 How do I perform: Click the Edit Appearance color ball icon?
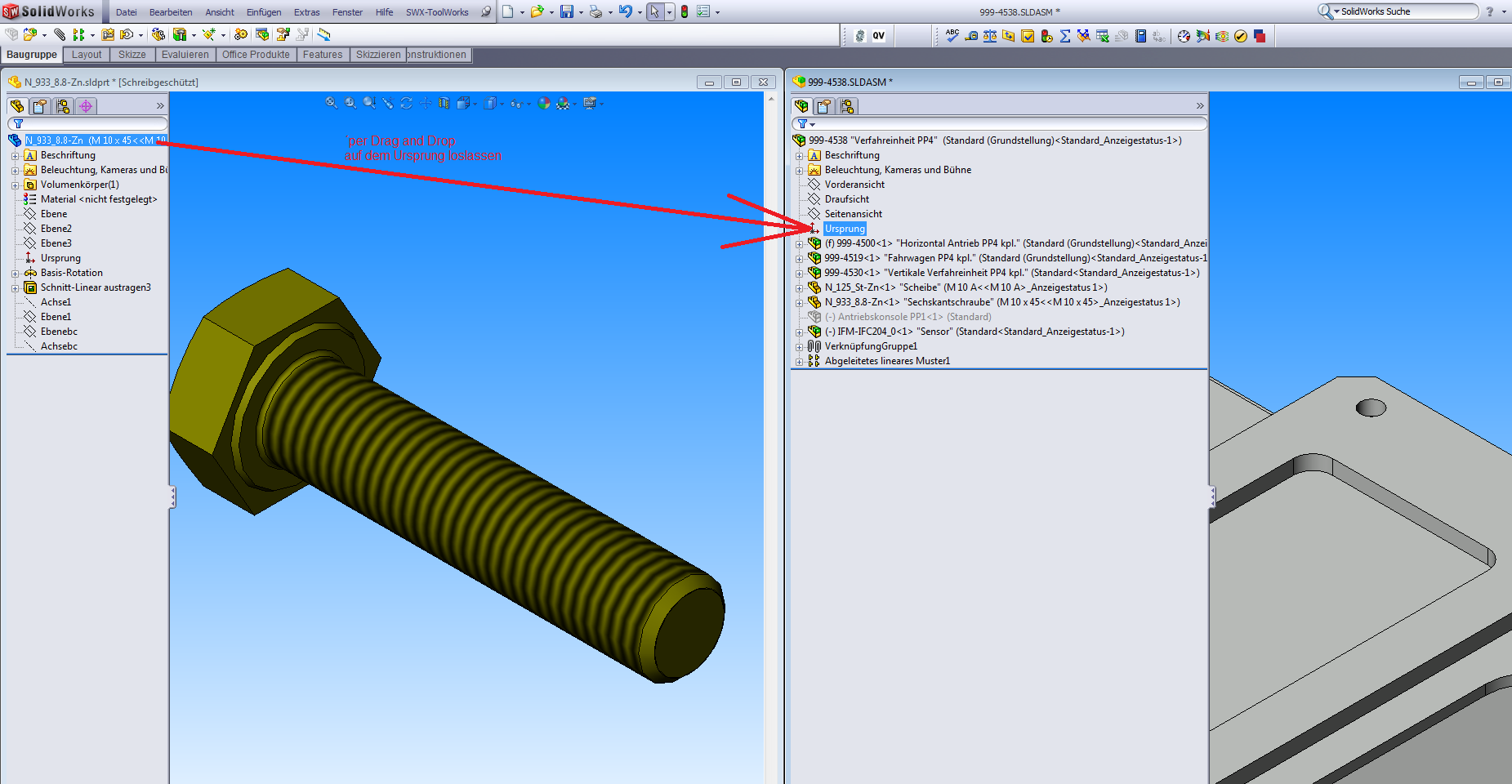(x=544, y=103)
